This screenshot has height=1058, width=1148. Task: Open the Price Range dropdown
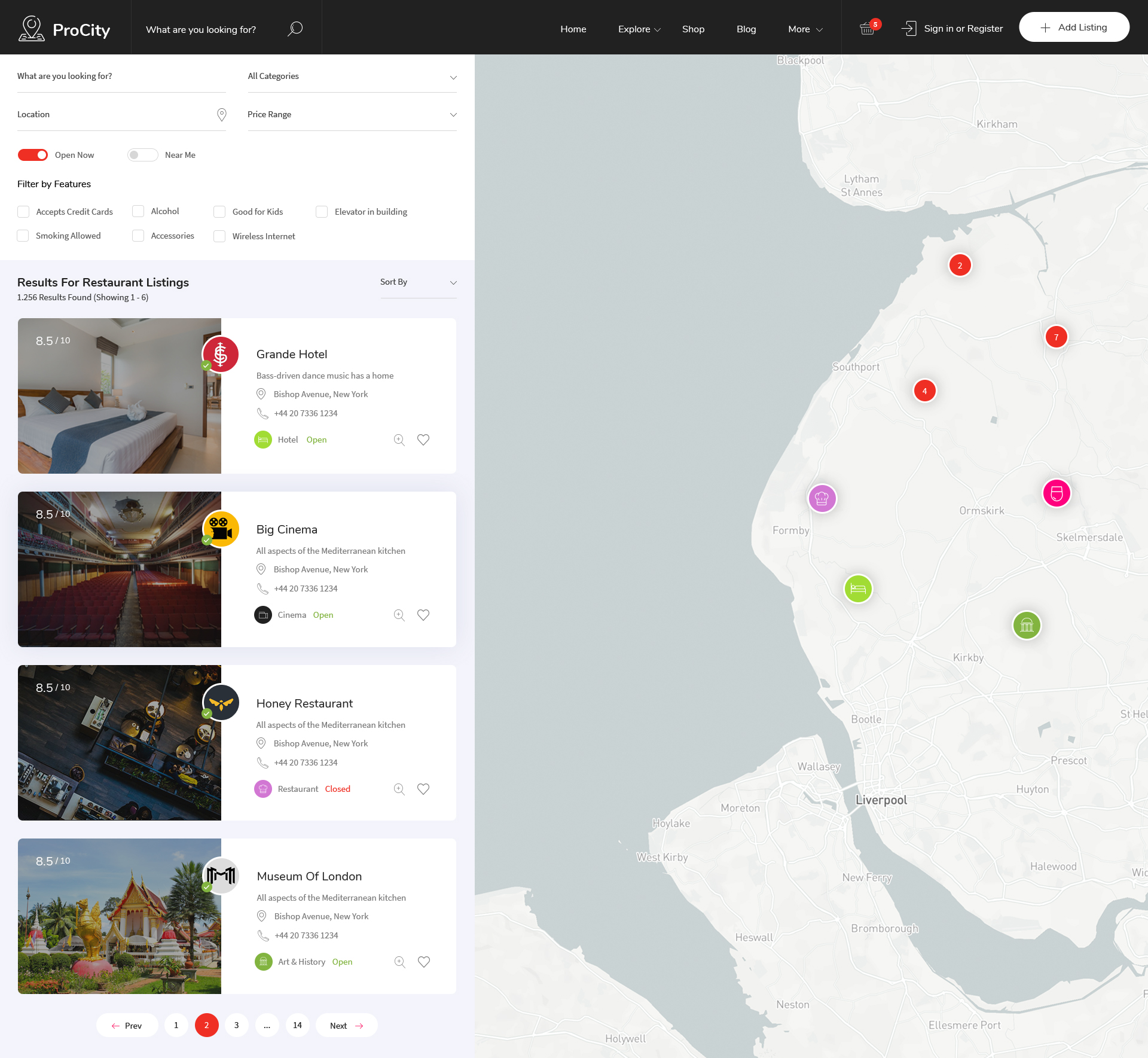[352, 115]
